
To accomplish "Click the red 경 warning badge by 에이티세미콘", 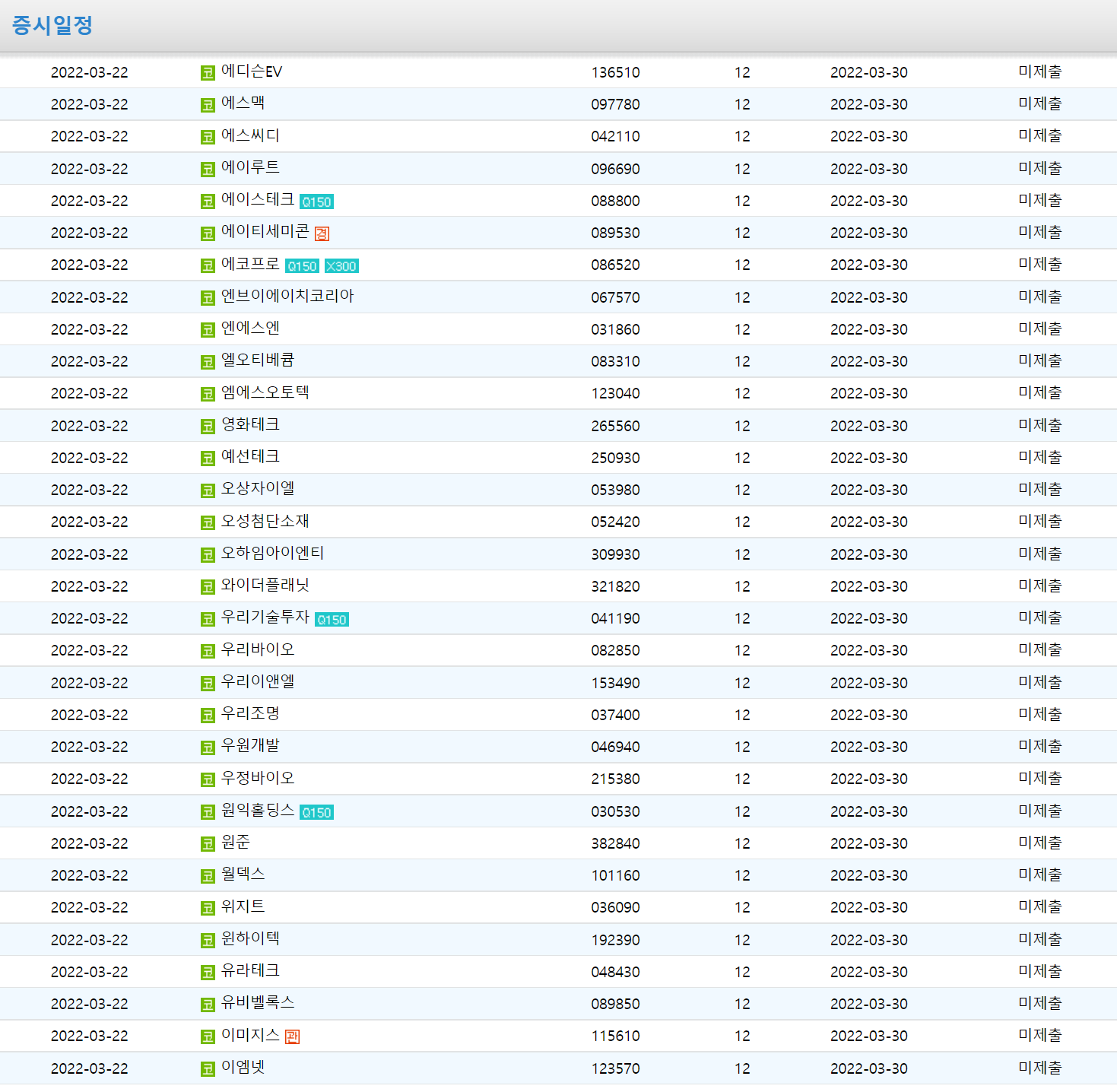I will point(322,233).
